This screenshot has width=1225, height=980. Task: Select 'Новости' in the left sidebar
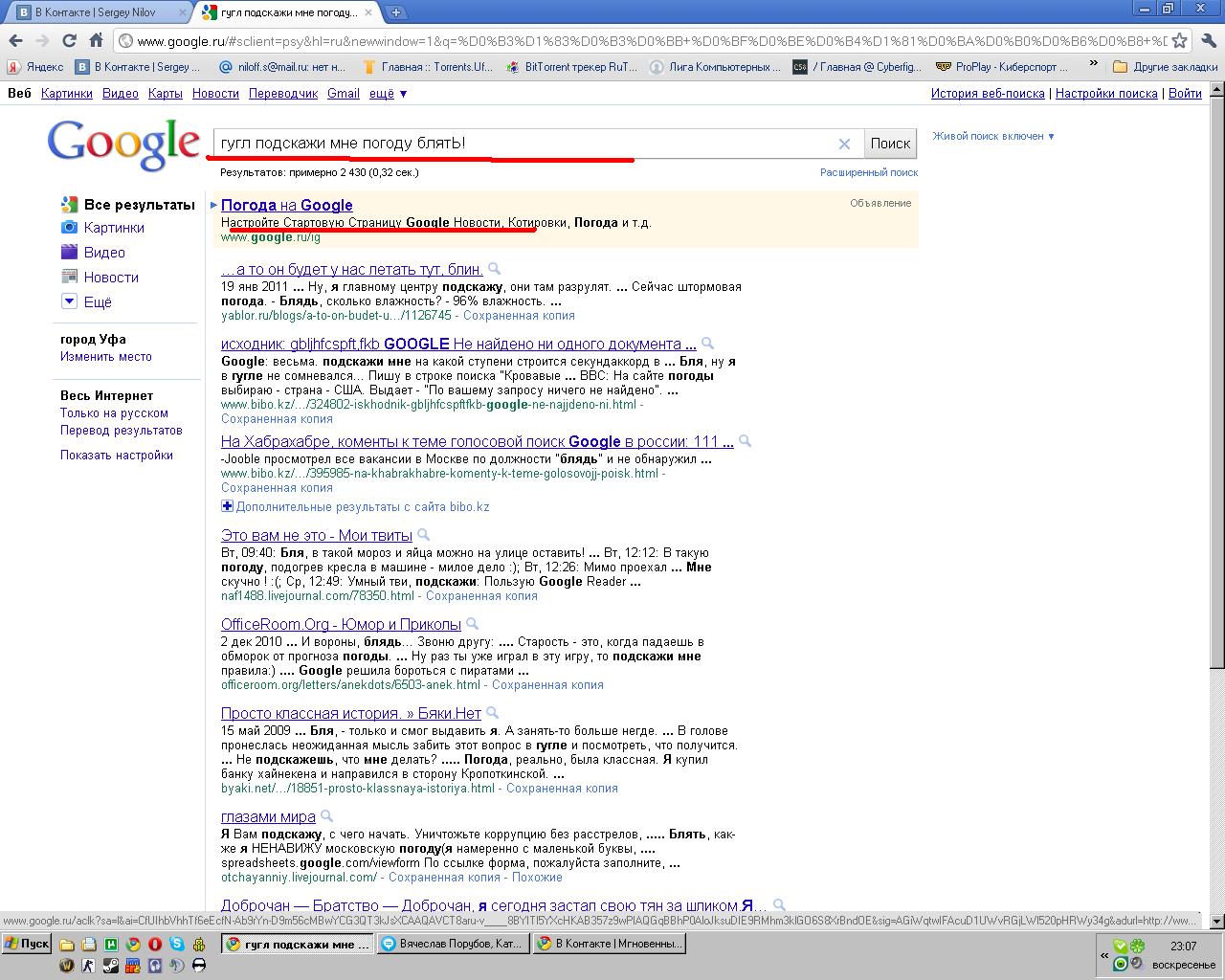pos(100,278)
